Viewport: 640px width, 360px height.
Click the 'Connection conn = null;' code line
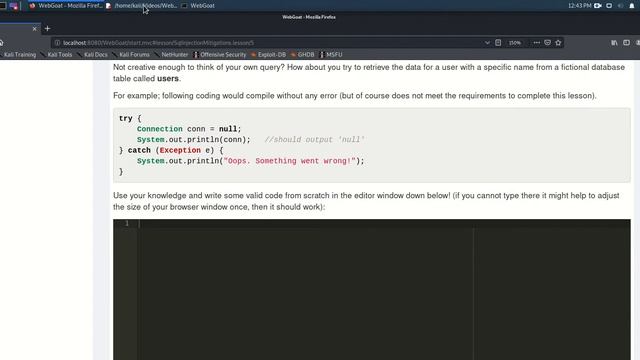pyautogui.click(x=189, y=129)
